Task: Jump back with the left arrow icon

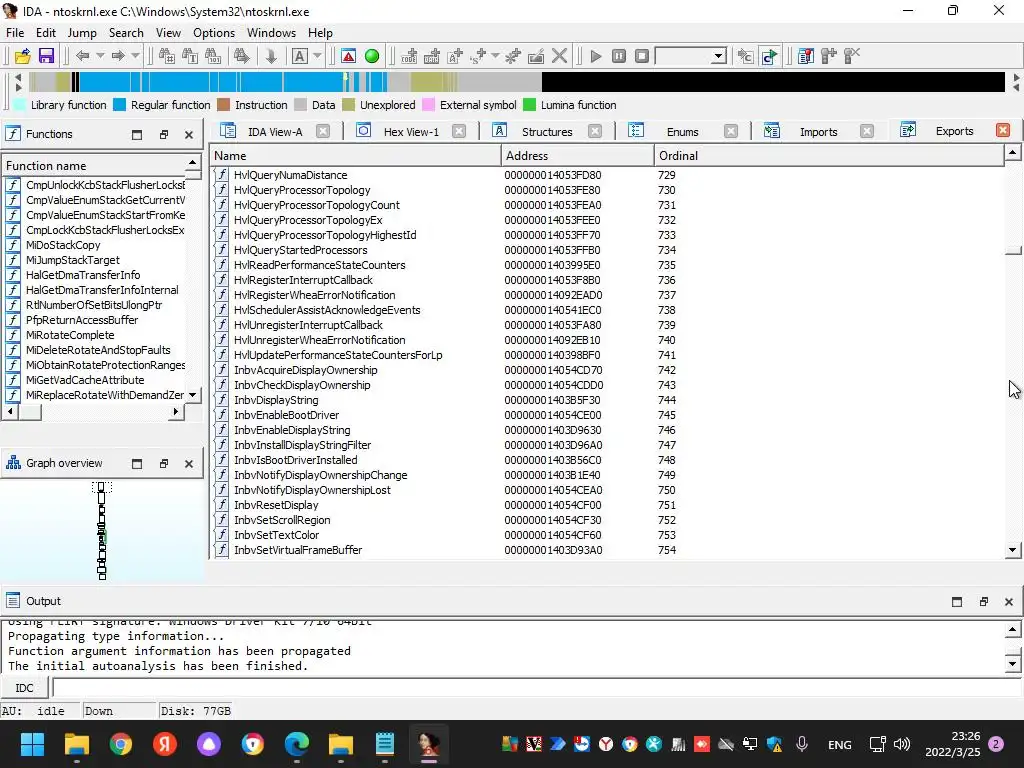Action: click(82, 56)
